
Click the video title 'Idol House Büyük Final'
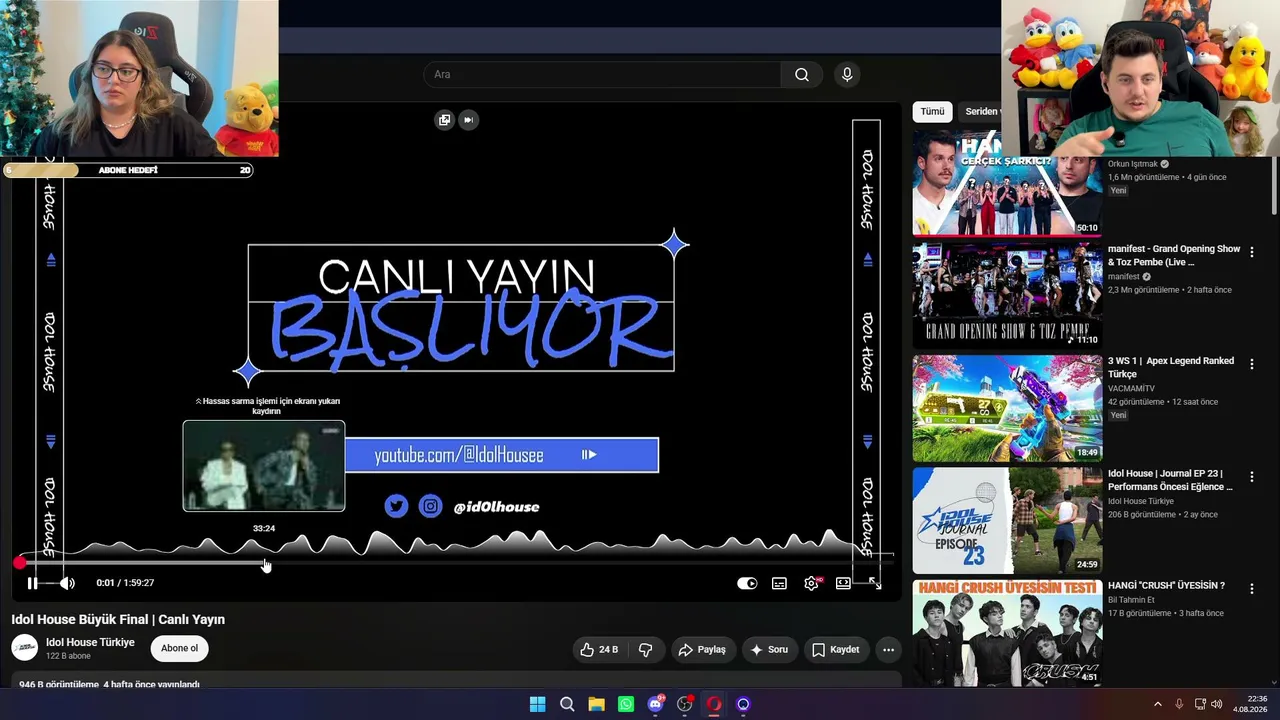click(118, 619)
